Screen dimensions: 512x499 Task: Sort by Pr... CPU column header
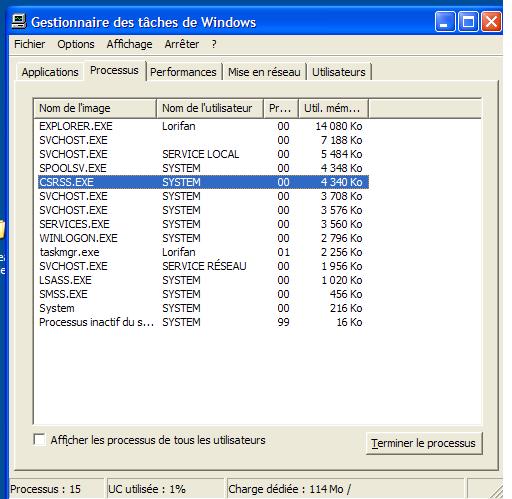[x=281, y=108]
